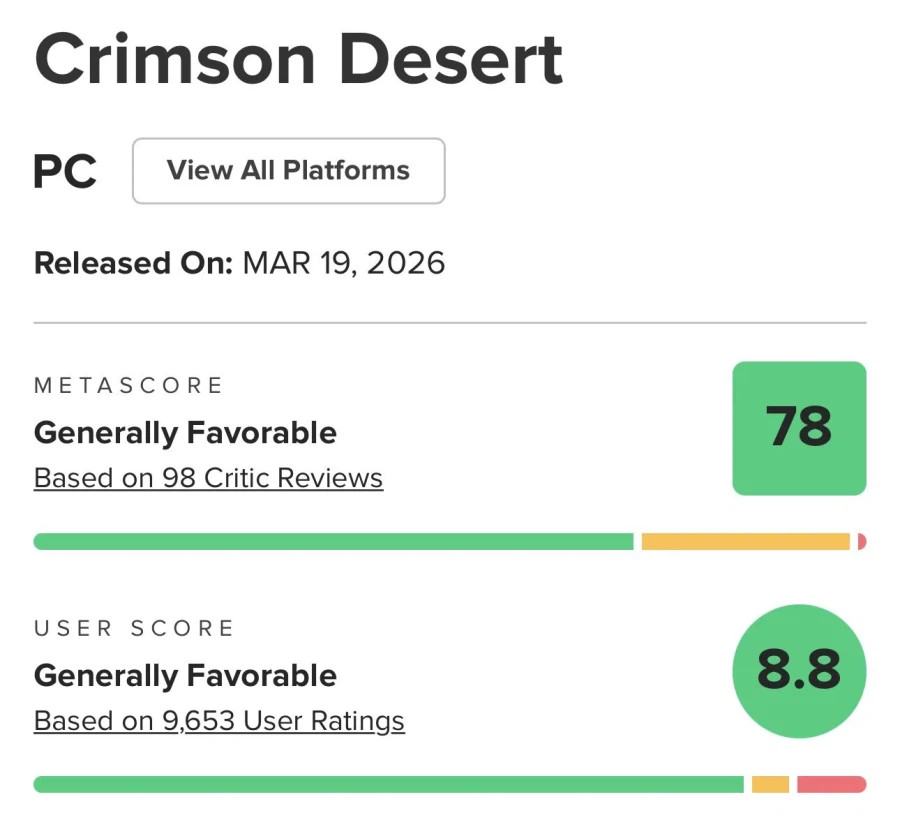900x827 pixels.
Task: Click the View All Platforms button
Action: pos(288,171)
